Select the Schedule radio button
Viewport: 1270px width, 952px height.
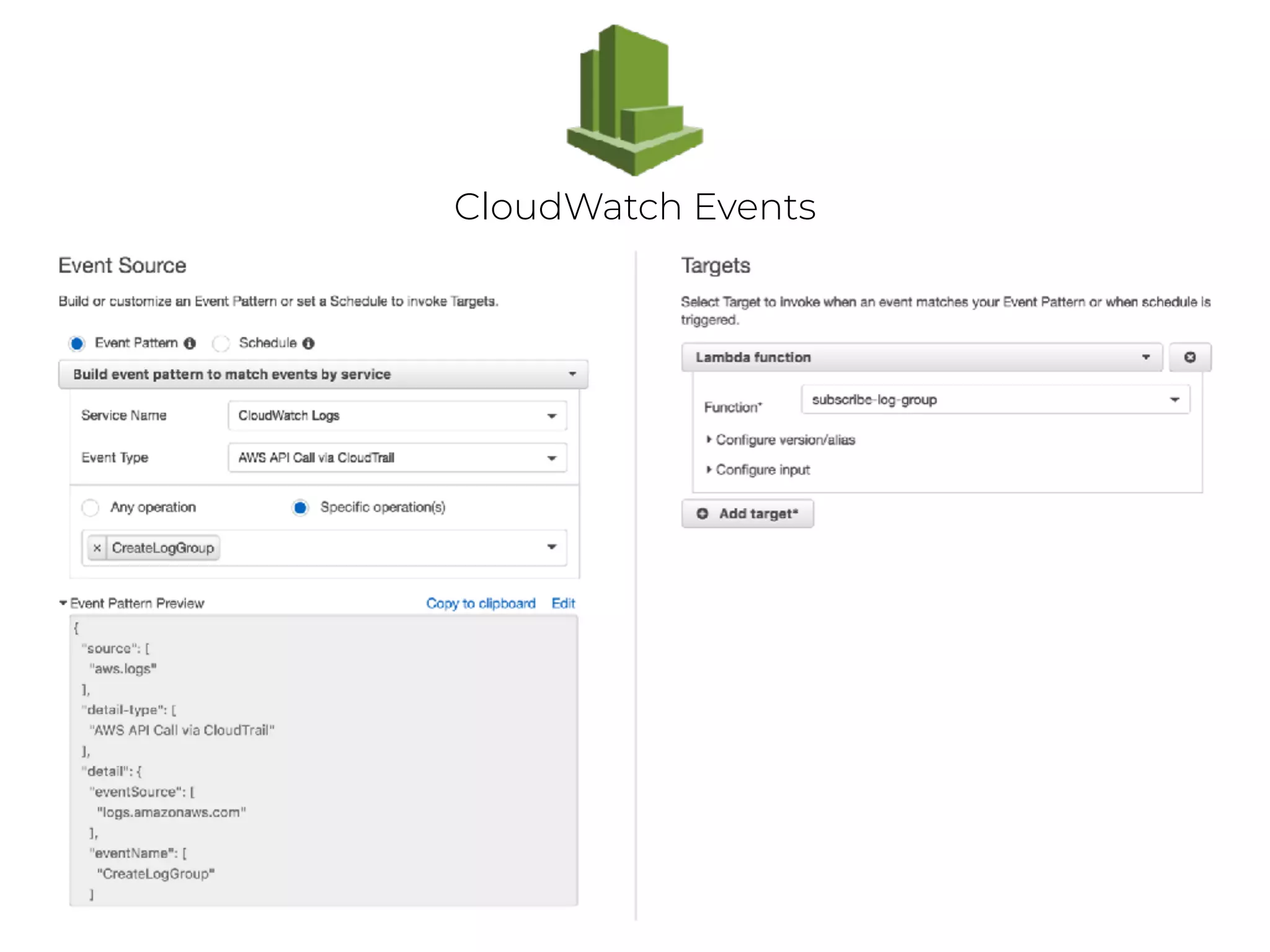221,343
